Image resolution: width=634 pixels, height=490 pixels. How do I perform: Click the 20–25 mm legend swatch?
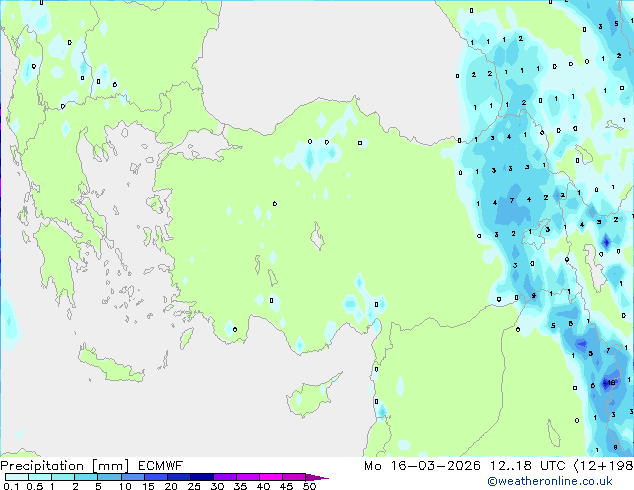(x=178, y=477)
